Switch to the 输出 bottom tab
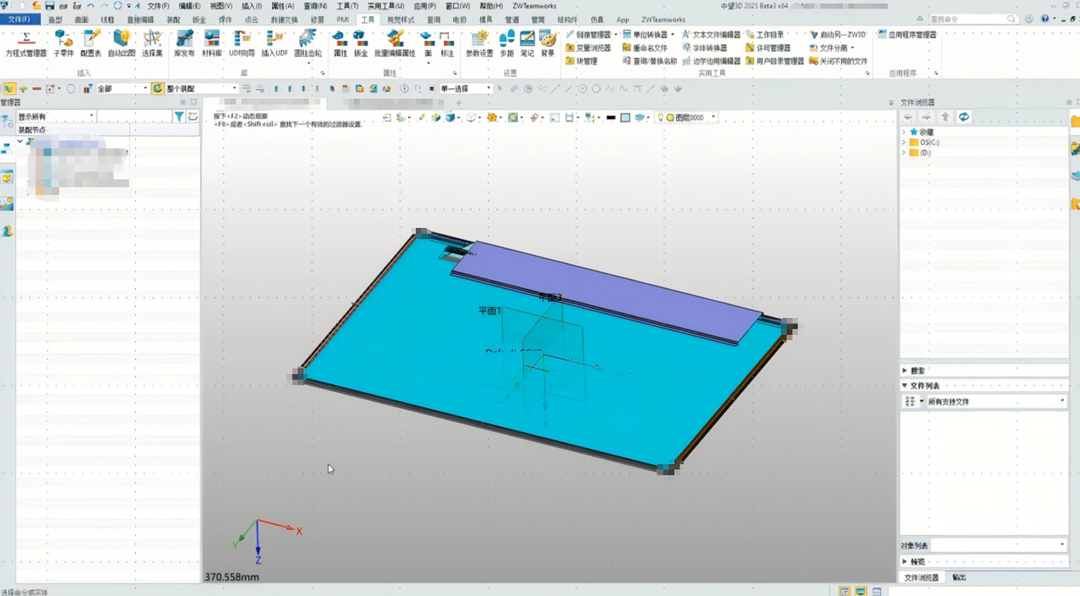Screen dimensions: 1080x596 click(x=959, y=578)
